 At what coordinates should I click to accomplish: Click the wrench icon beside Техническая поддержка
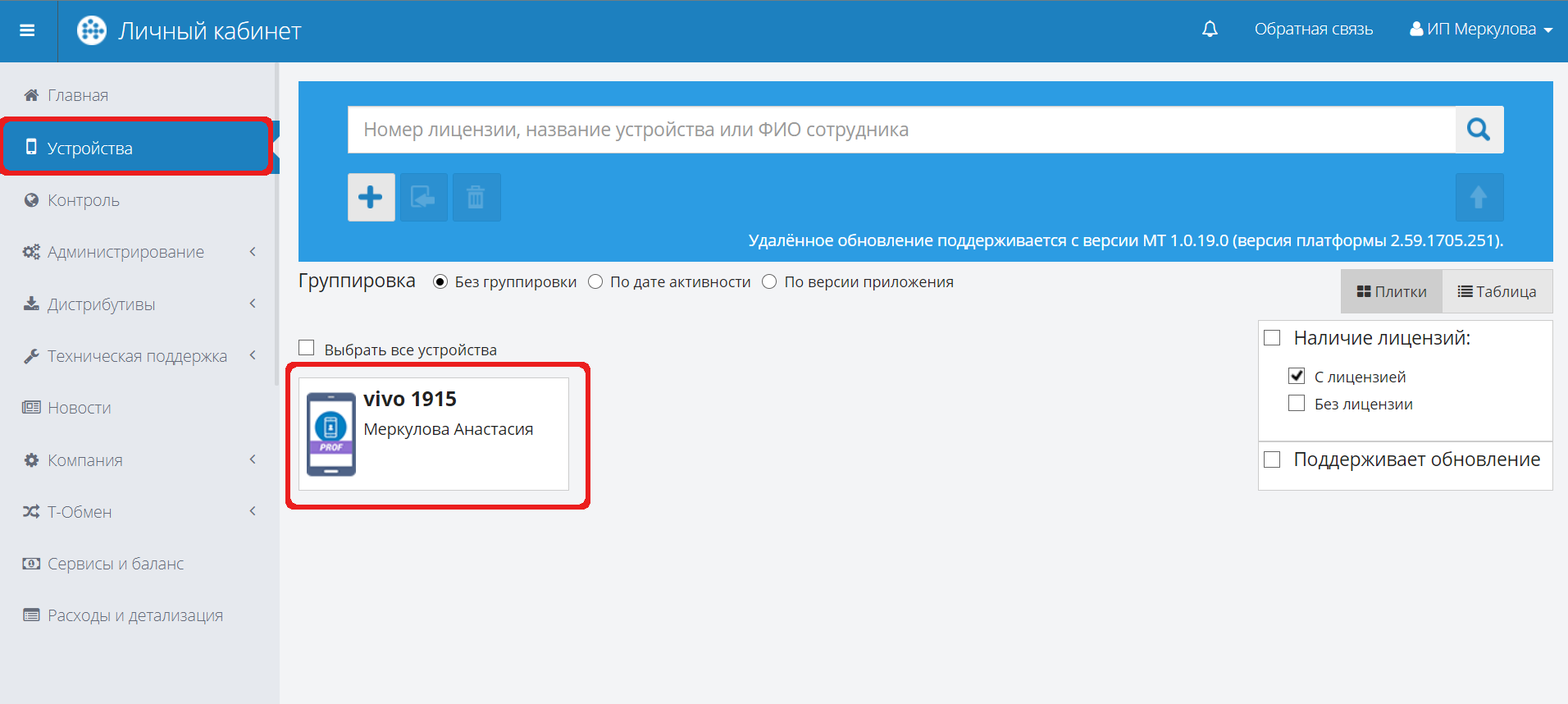[31, 356]
